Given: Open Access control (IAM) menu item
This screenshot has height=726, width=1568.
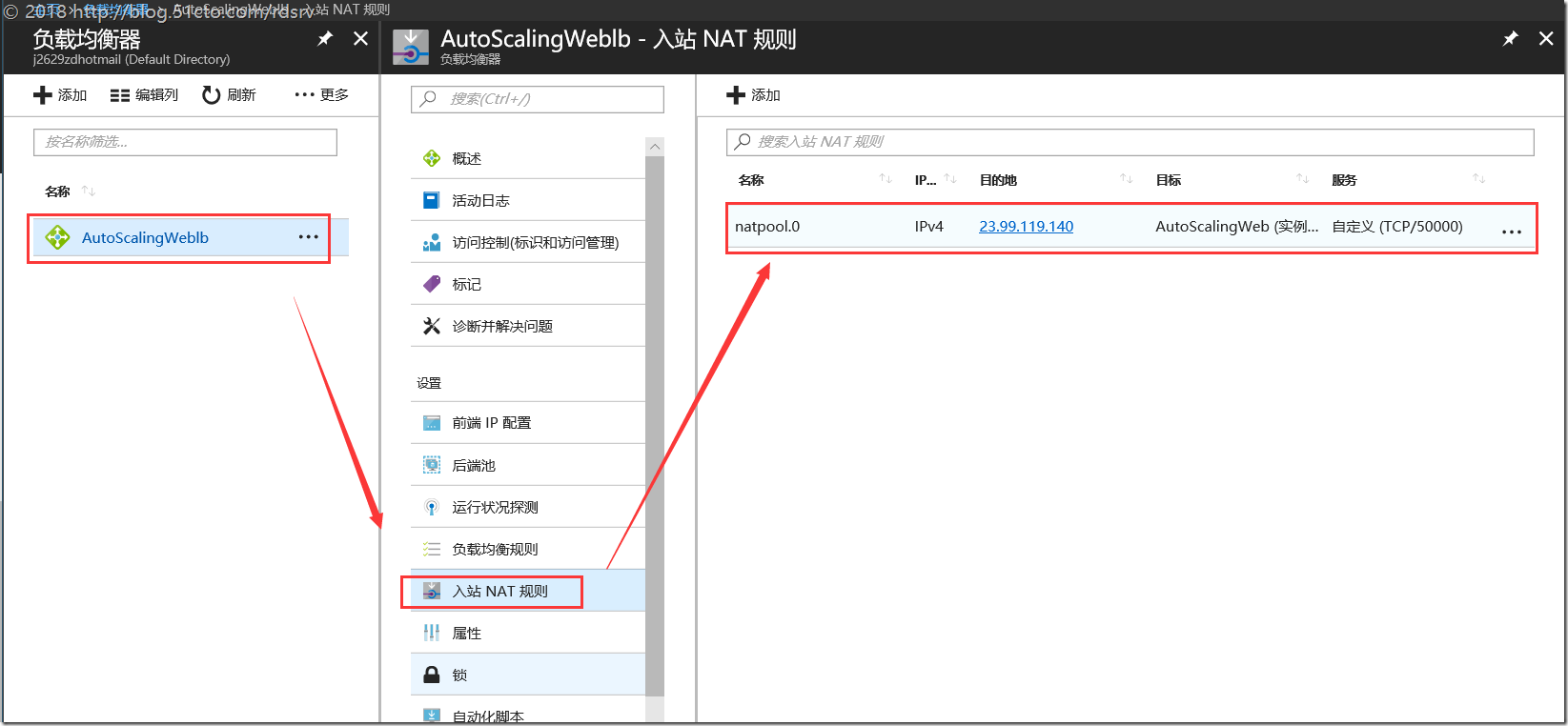Looking at the screenshot, I should click(x=528, y=242).
